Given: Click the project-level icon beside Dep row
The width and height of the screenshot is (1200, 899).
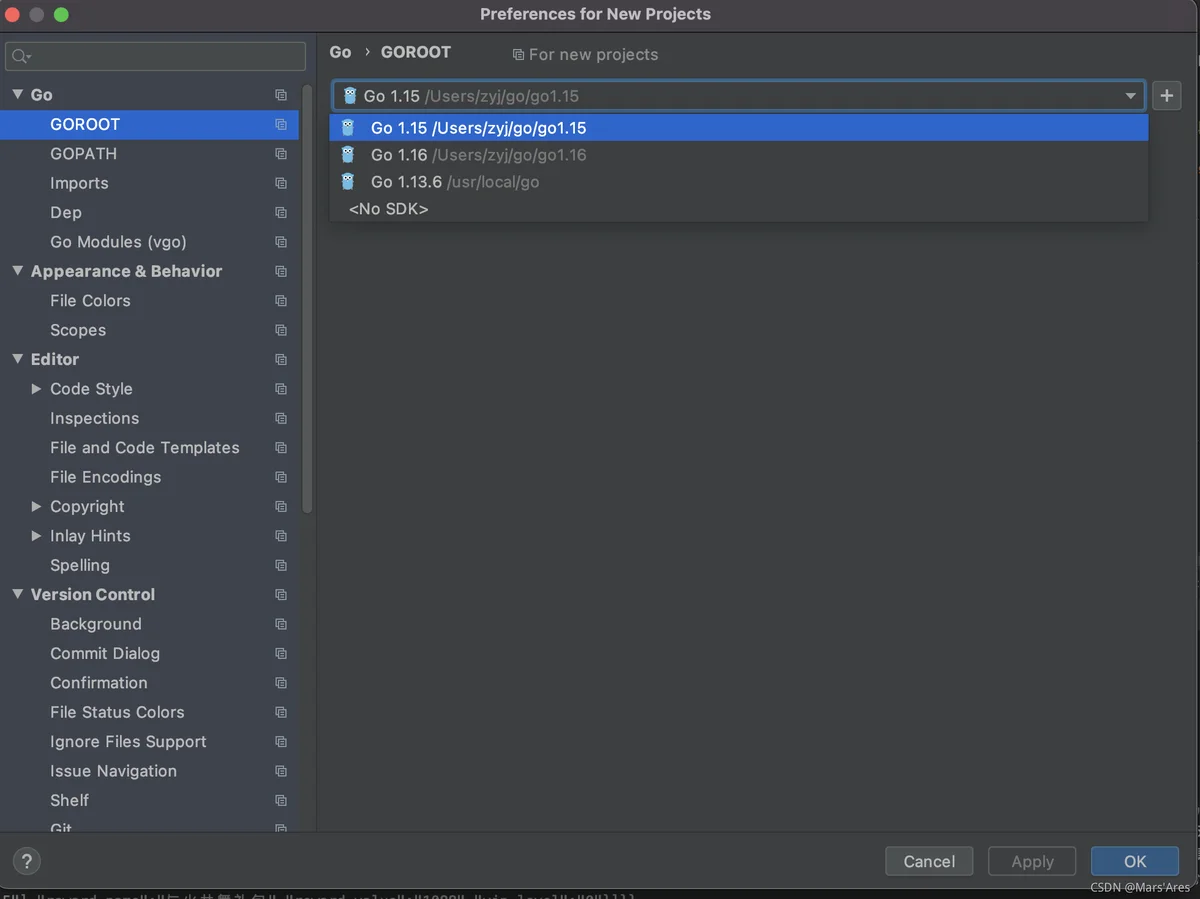Looking at the screenshot, I should click(281, 212).
